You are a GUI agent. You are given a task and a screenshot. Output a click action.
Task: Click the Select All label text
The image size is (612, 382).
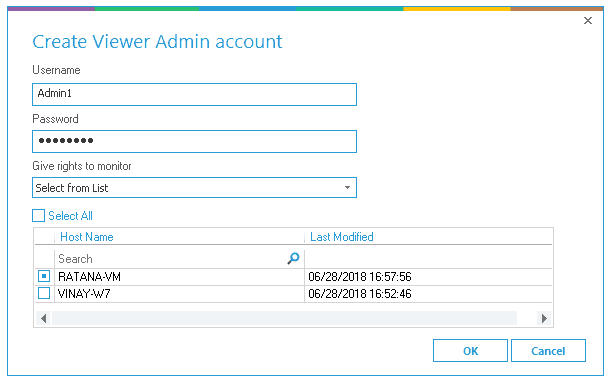pyautogui.click(x=70, y=216)
